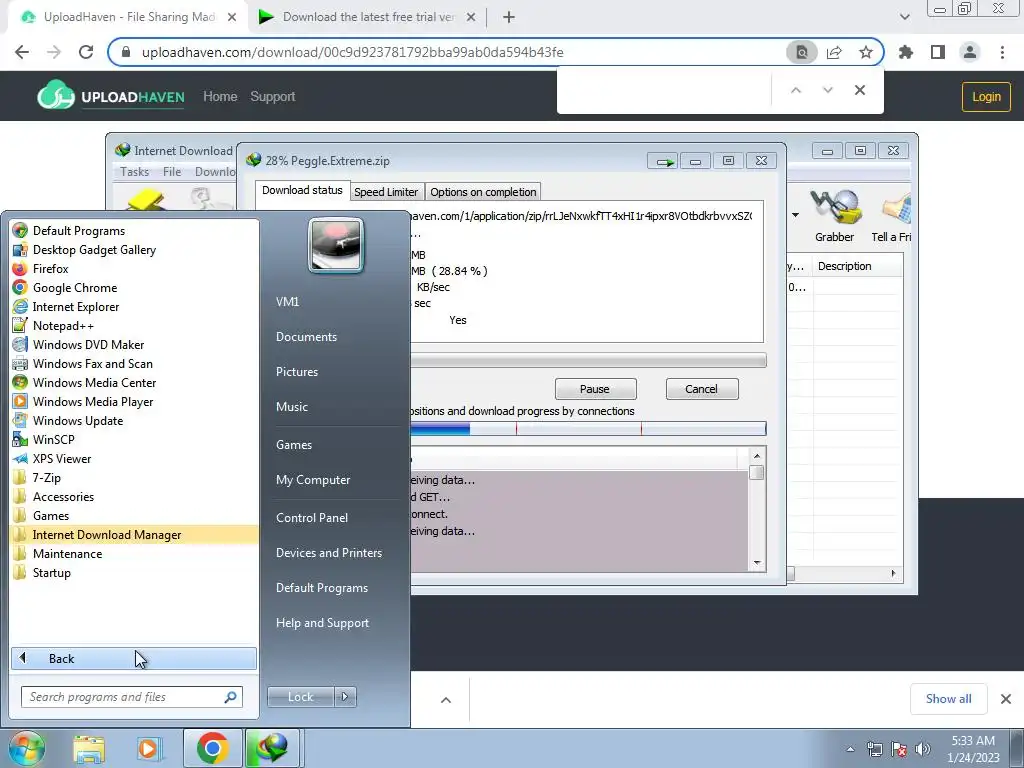Open Chrome extensions puzzle icon
1024x768 pixels.
tap(906, 52)
